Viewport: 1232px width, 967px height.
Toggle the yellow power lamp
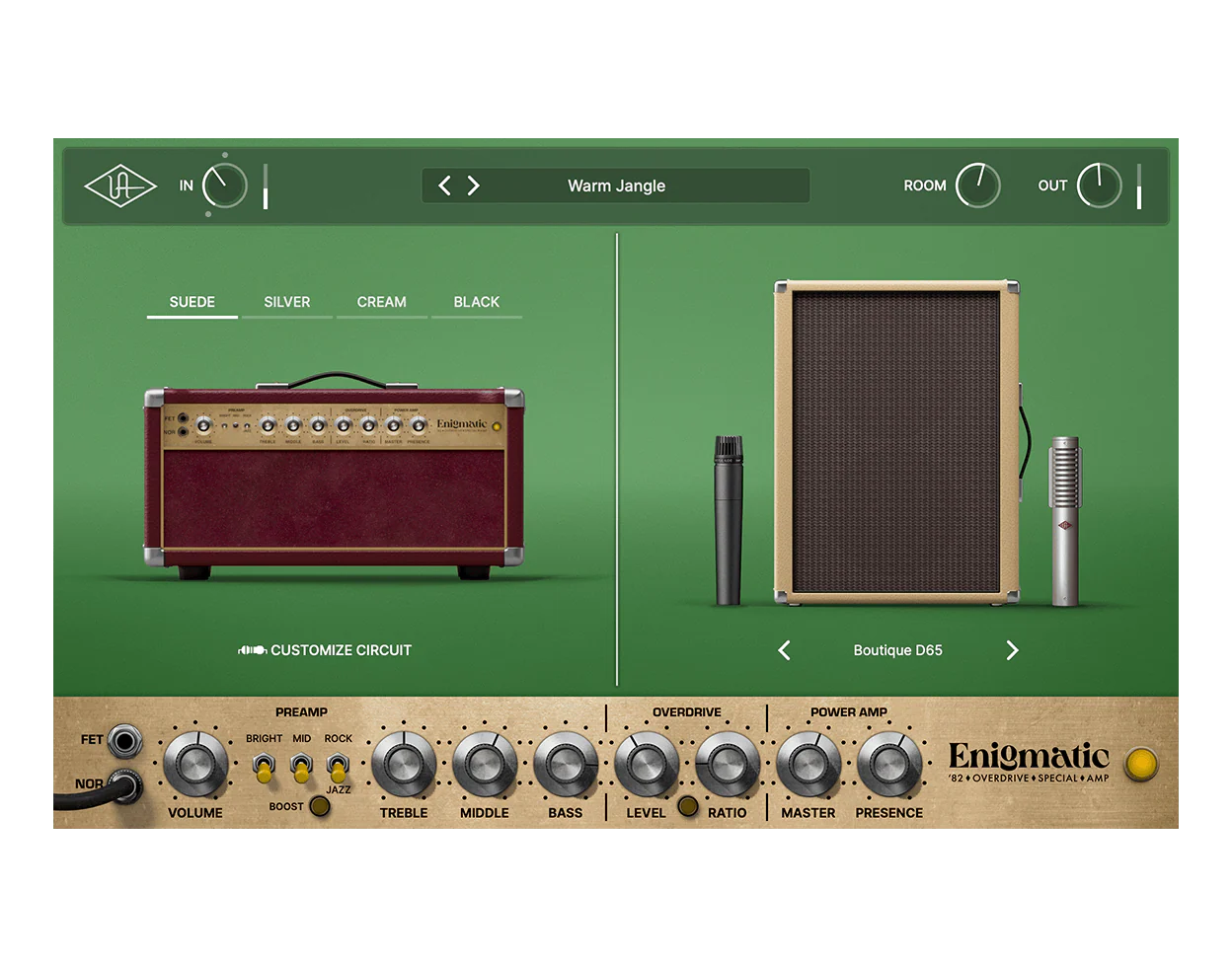[x=1141, y=765]
